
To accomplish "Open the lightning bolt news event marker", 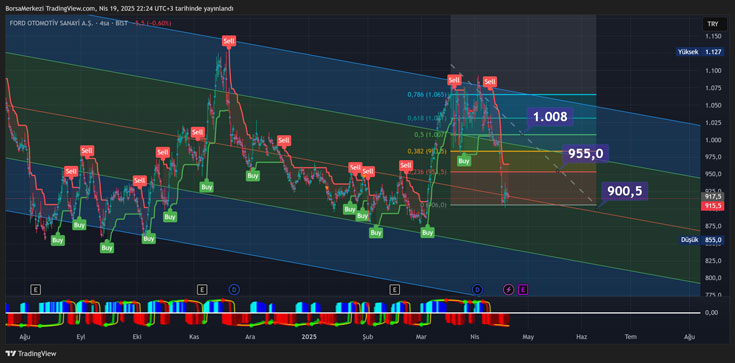I will (x=509, y=290).
